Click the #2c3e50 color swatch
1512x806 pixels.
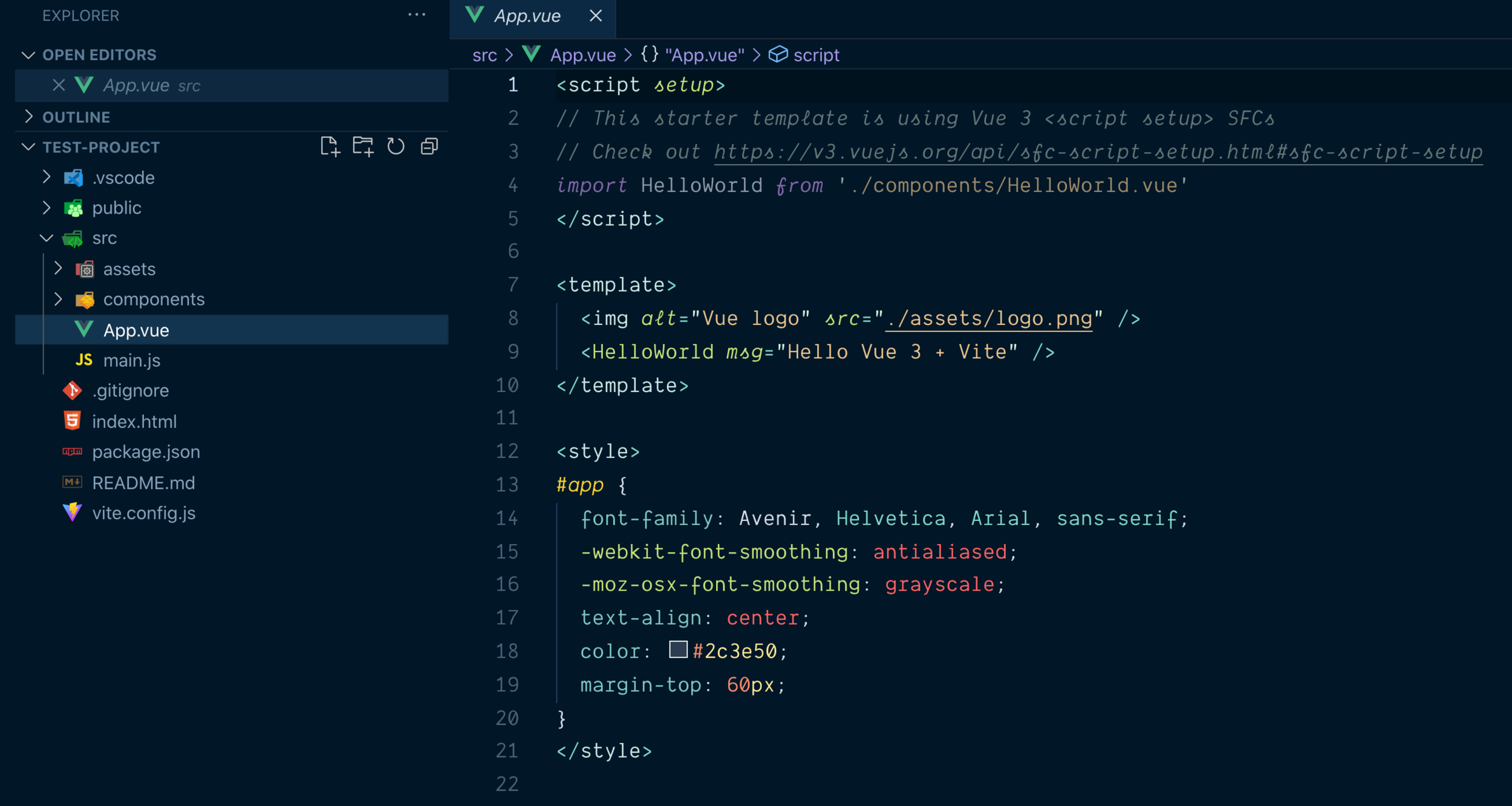click(x=678, y=650)
